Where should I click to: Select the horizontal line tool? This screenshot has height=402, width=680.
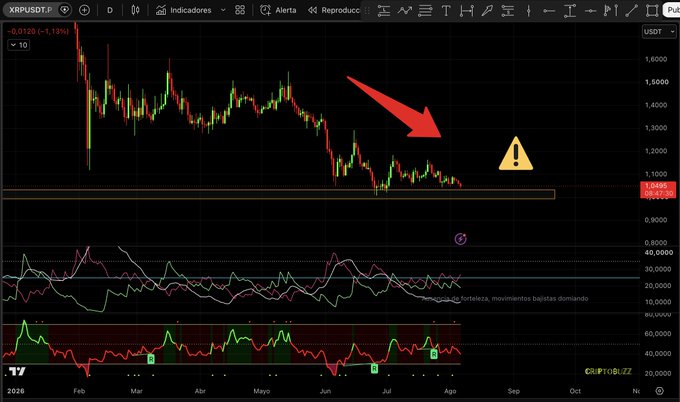(x=590, y=10)
